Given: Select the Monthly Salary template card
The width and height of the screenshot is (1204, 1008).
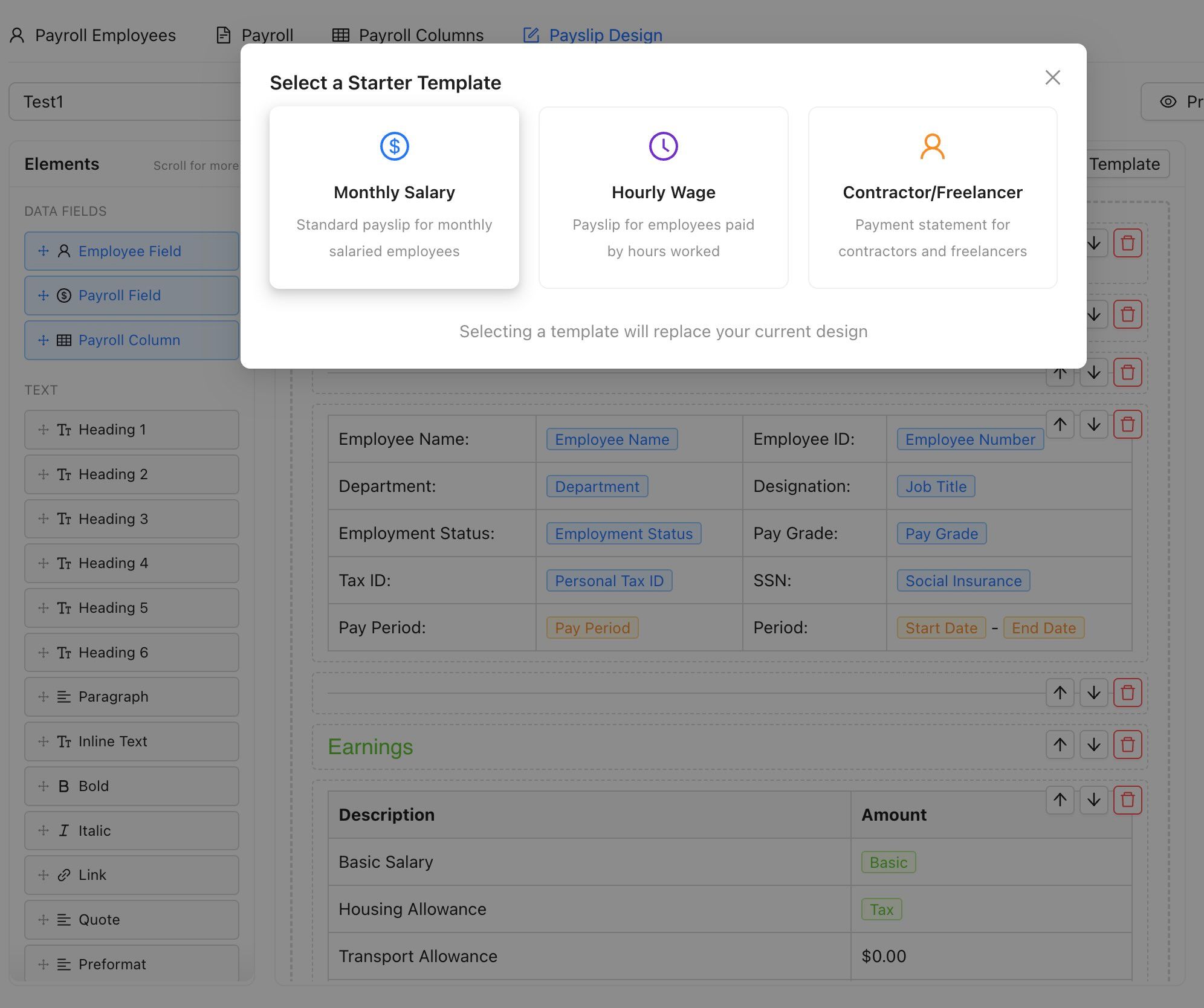Looking at the screenshot, I should 394,197.
